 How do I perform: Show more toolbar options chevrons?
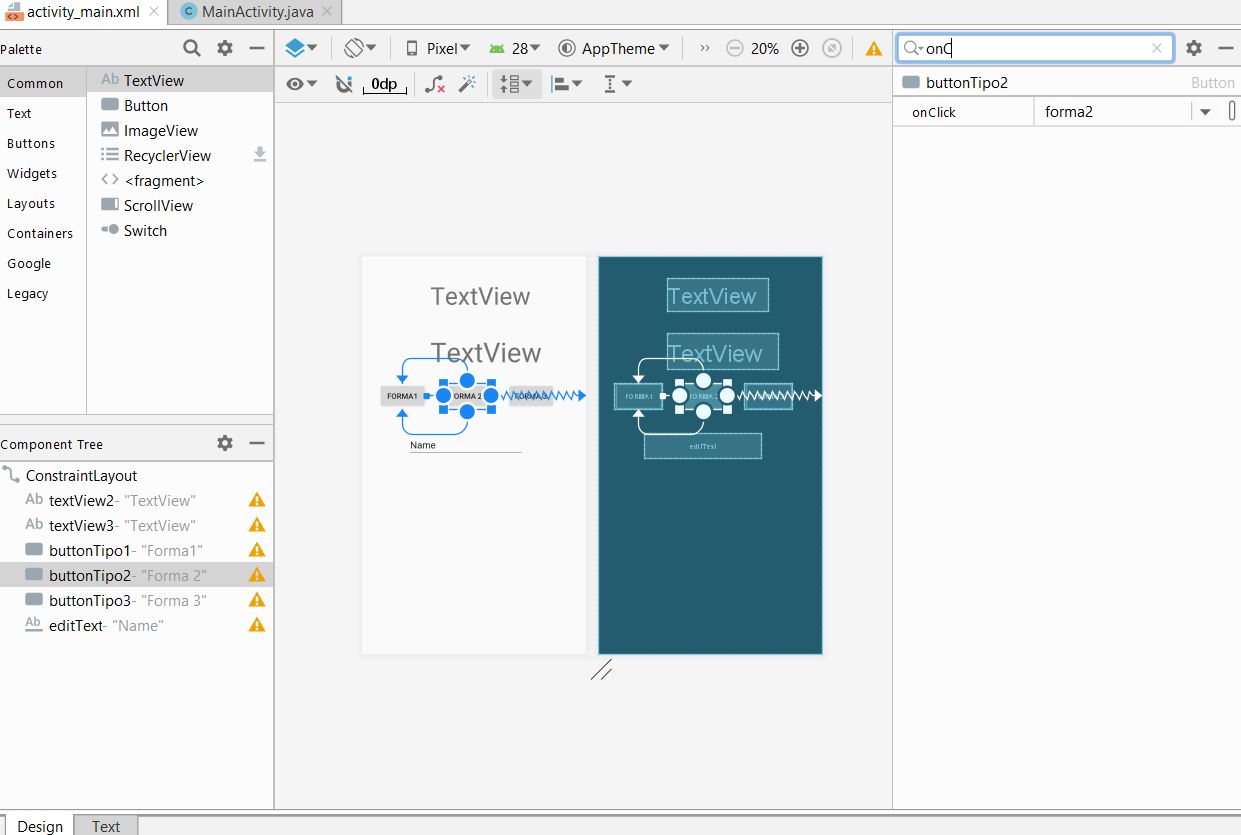coord(705,48)
